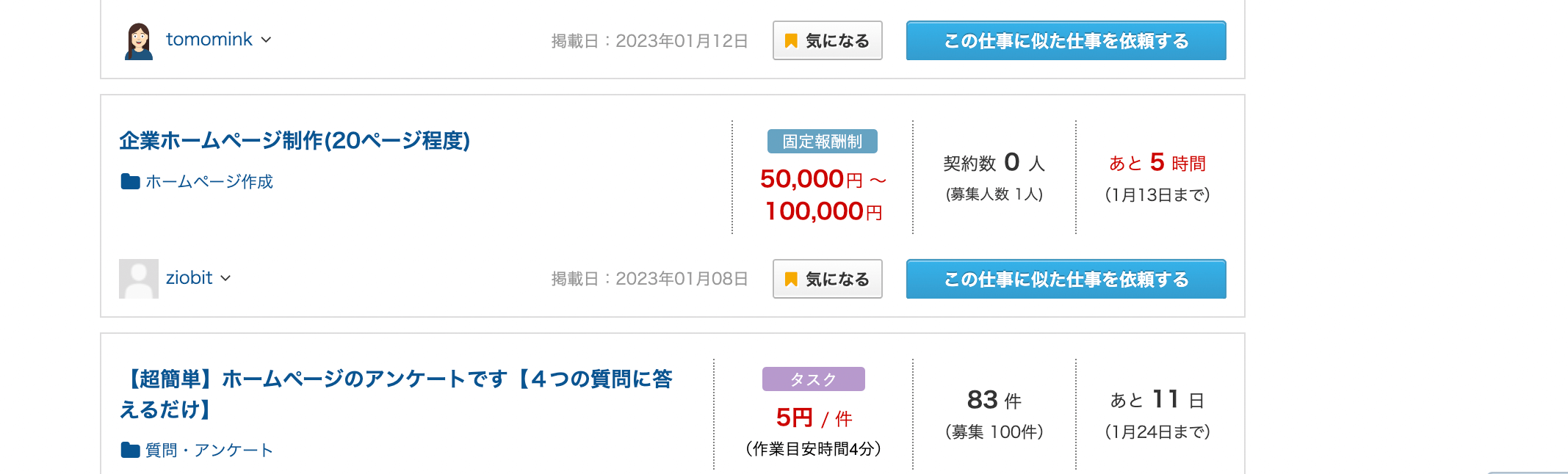Viewport: 1568px width, 474px height.
Task: Toggle 気になる on tomomink's job
Action: pyautogui.click(x=827, y=41)
